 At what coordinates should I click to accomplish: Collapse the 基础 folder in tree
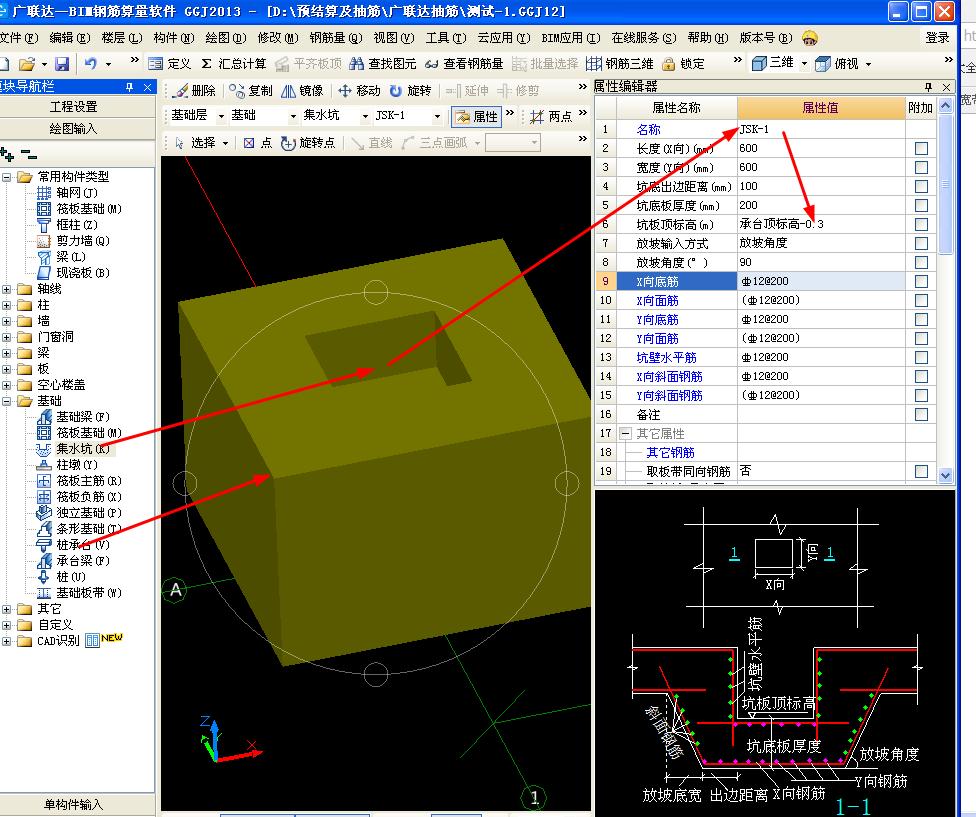6,401
